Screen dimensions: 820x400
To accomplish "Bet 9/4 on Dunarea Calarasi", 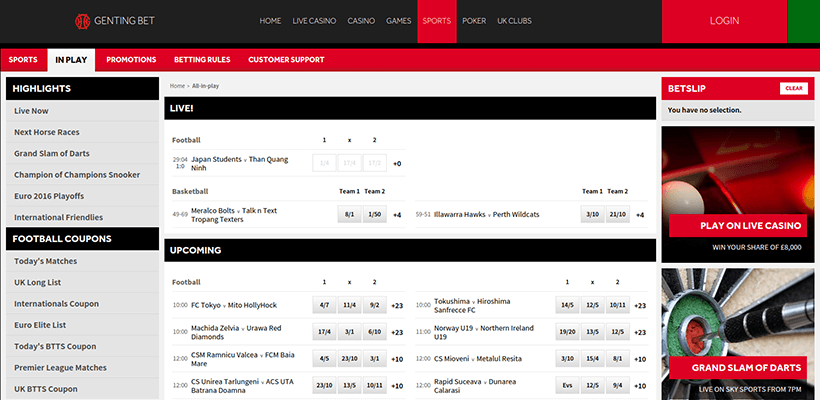I will pyautogui.click(x=618, y=386).
